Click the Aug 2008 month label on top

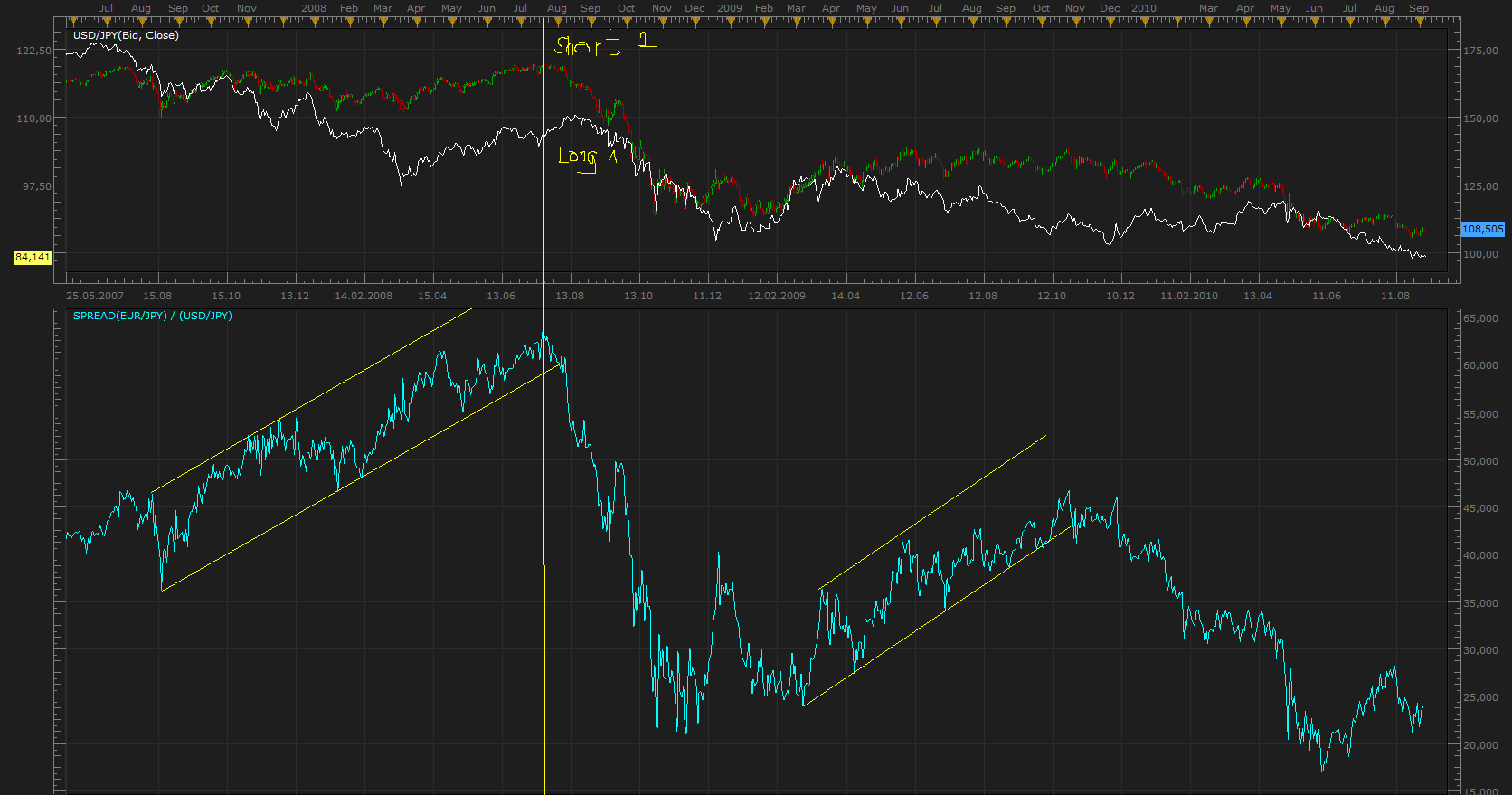pos(557,8)
